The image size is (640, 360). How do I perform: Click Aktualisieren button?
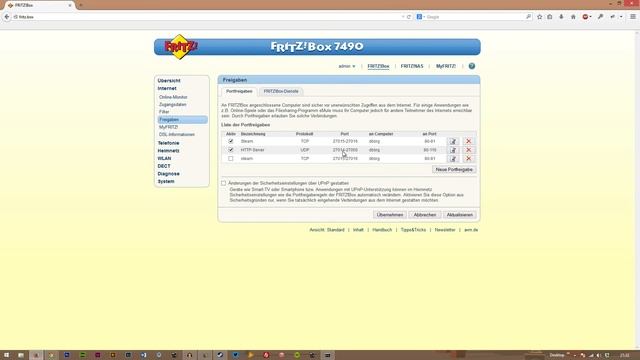(460, 215)
